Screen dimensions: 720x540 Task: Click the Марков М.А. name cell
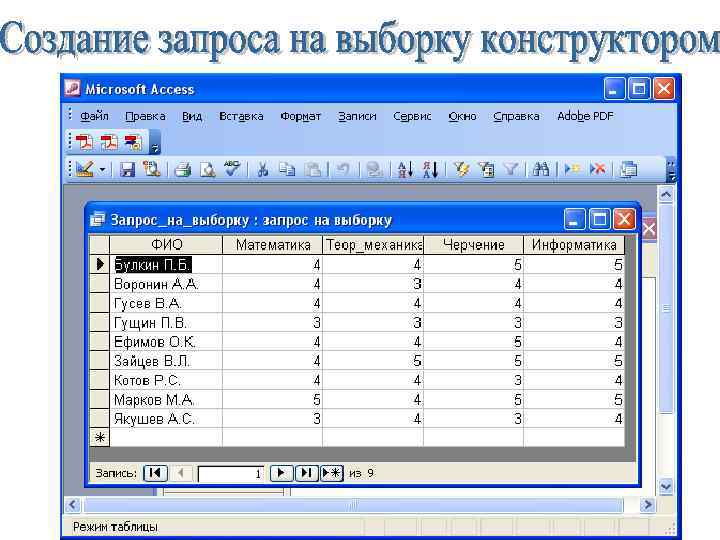click(x=166, y=399)
